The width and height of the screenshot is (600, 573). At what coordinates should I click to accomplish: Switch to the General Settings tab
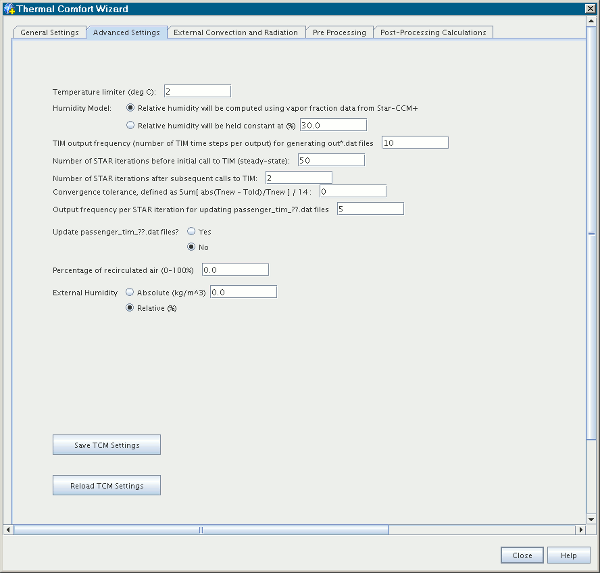[x=50, y=32]
